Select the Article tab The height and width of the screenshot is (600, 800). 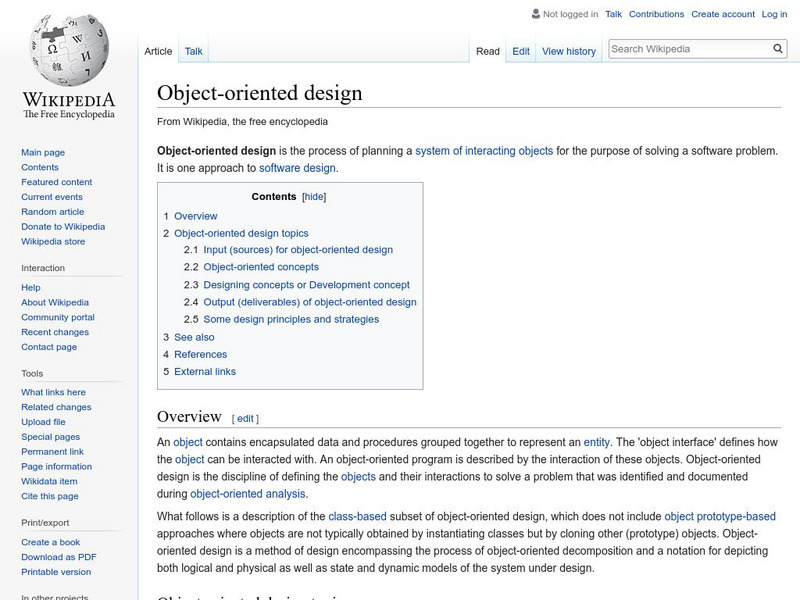point(159,50)
